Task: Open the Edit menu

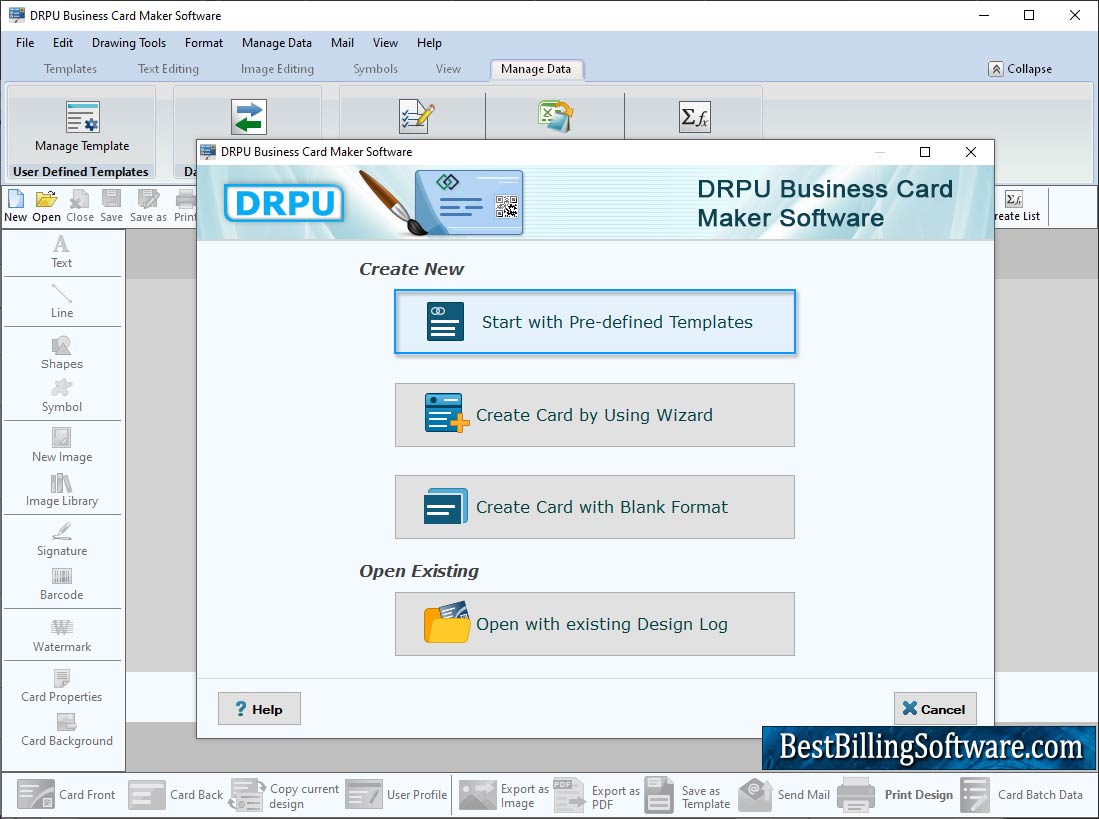Action: pyautogui.click(x=63, y=43)
